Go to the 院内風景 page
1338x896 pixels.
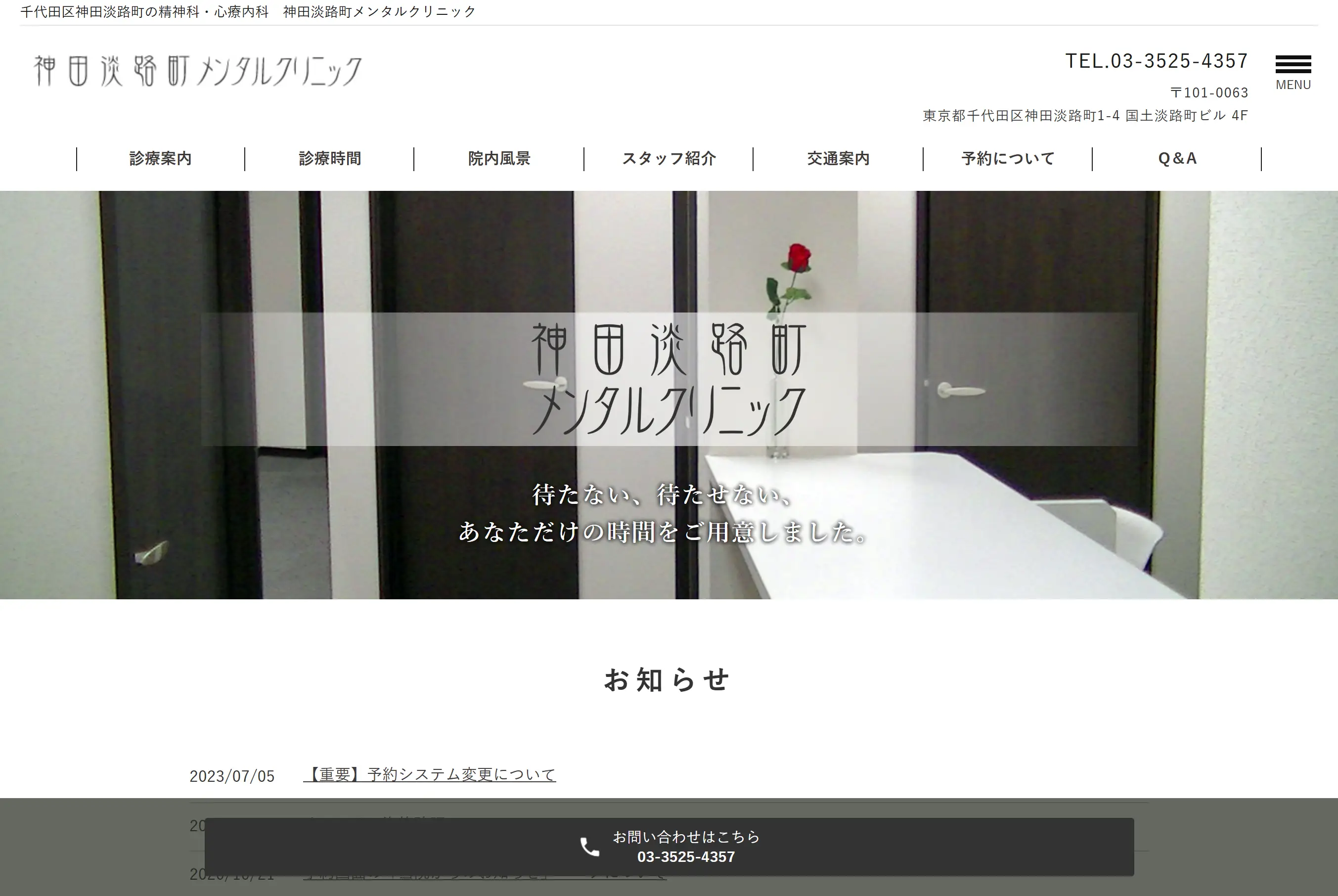[499, 158]
